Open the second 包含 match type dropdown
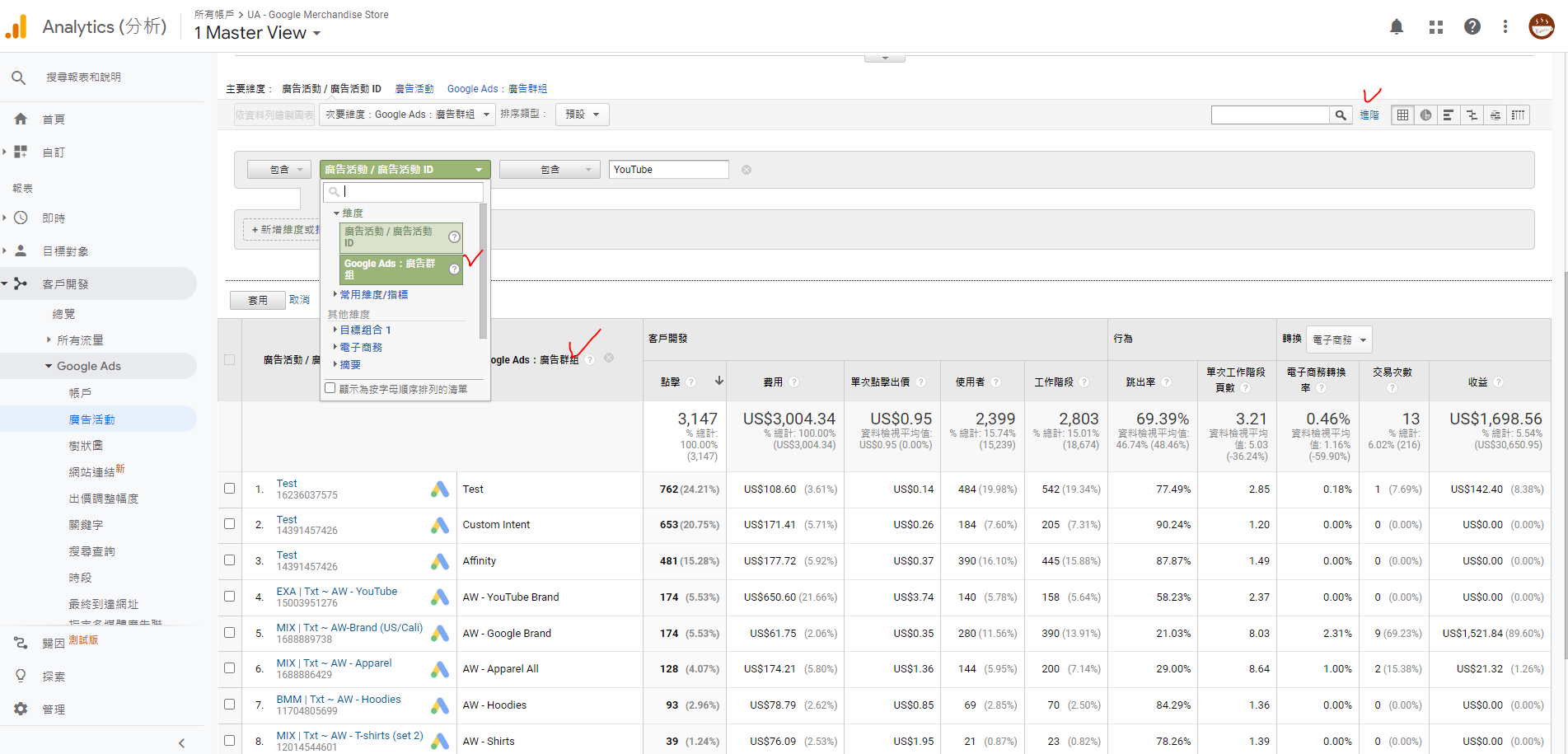The height and width of the screenshot is (754, 1568). click(x=550, y=170)
